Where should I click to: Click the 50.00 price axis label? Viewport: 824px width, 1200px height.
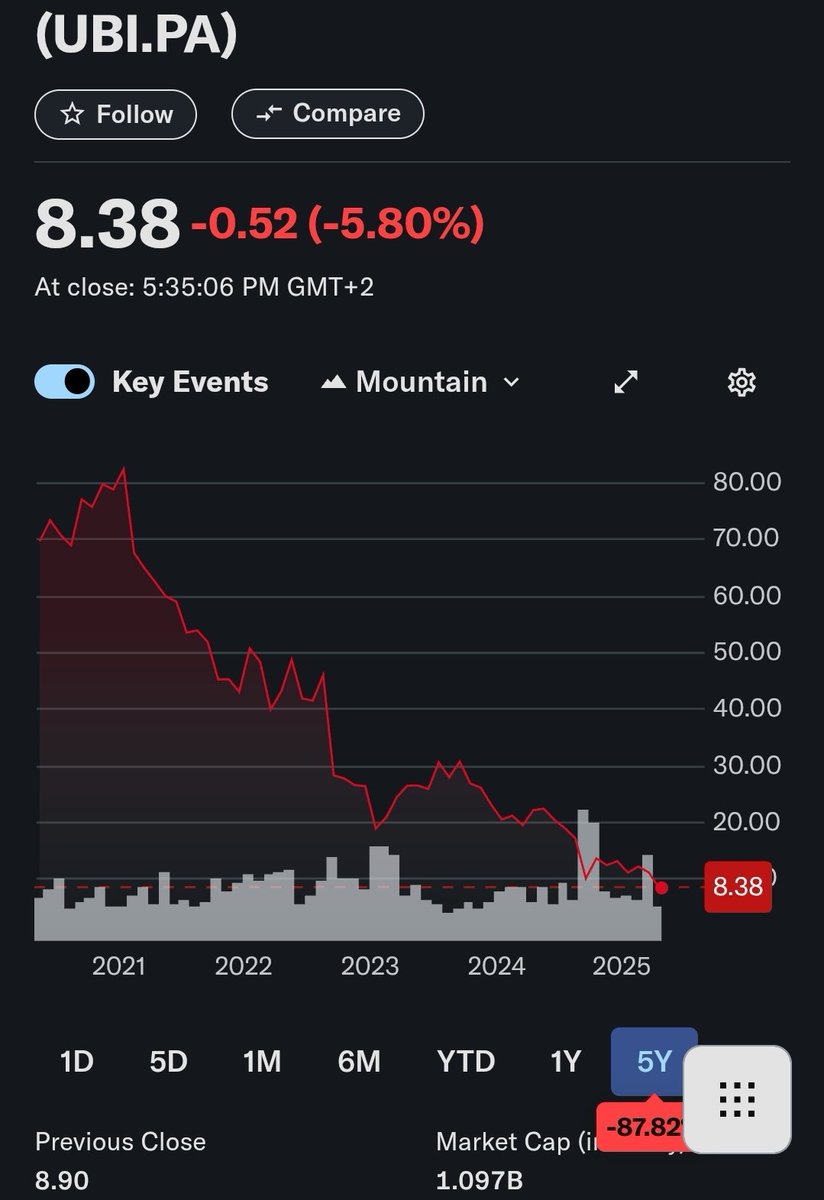coord(746,652)
